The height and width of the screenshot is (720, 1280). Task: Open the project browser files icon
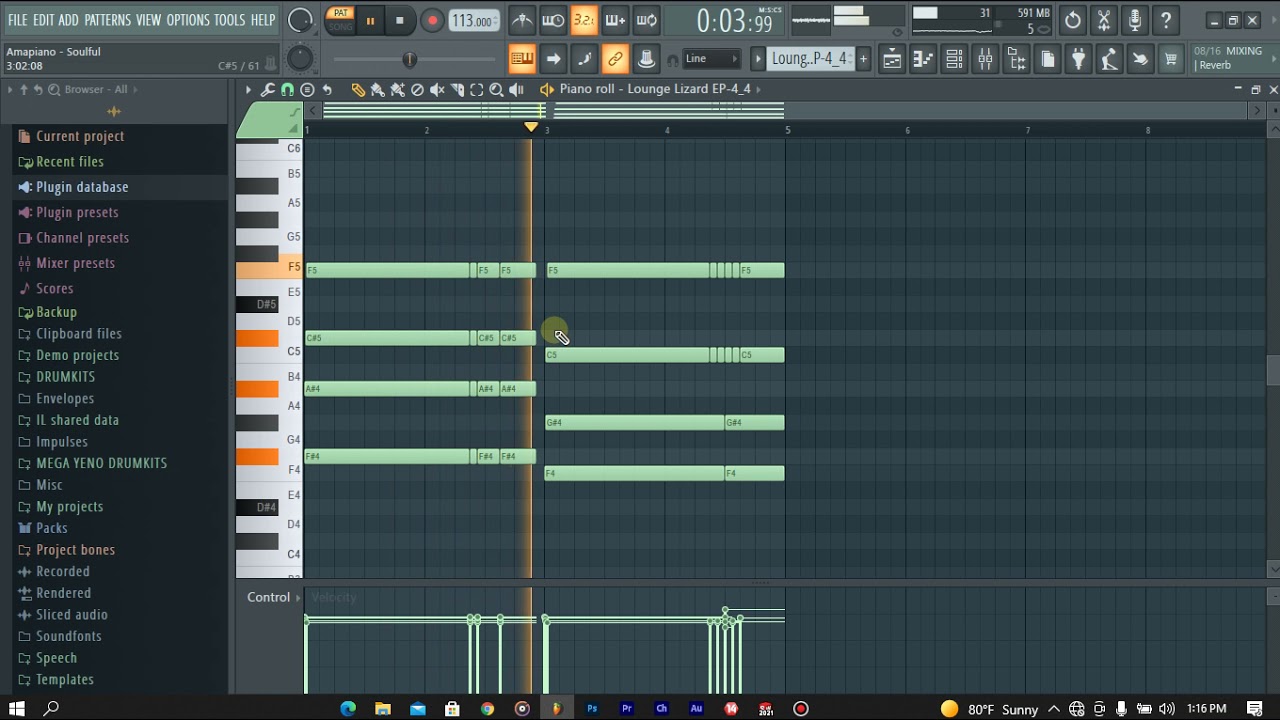[x=1047, y=60]
